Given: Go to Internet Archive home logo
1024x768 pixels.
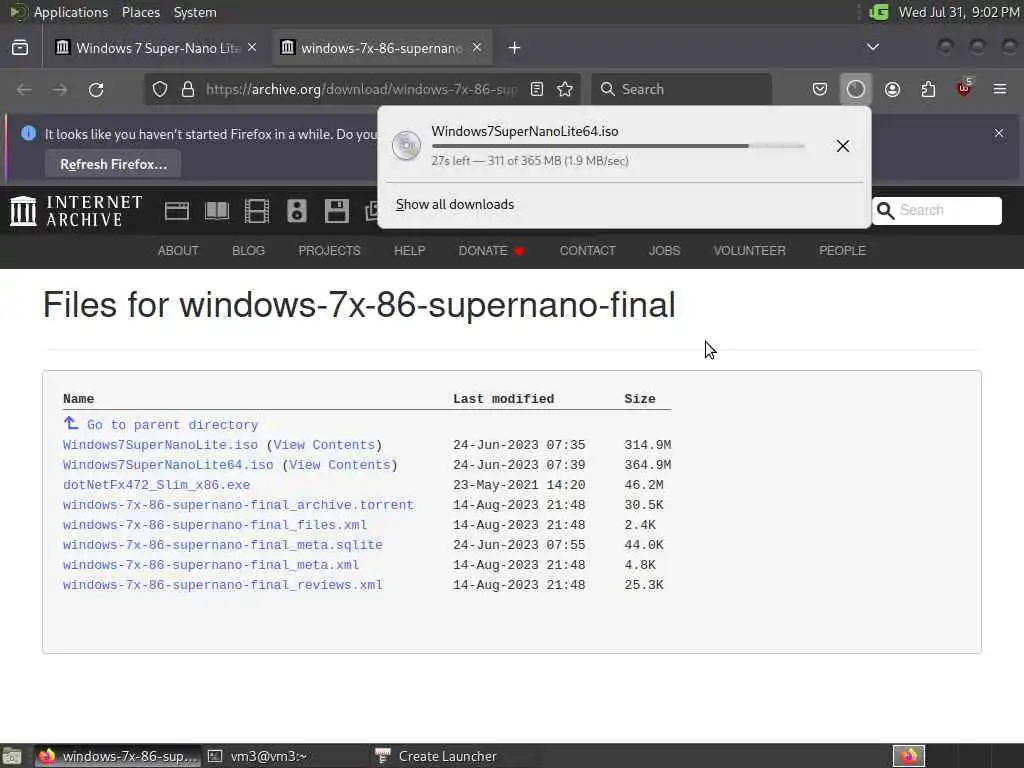Looking at the screenshot, I should tap(76, 211).
